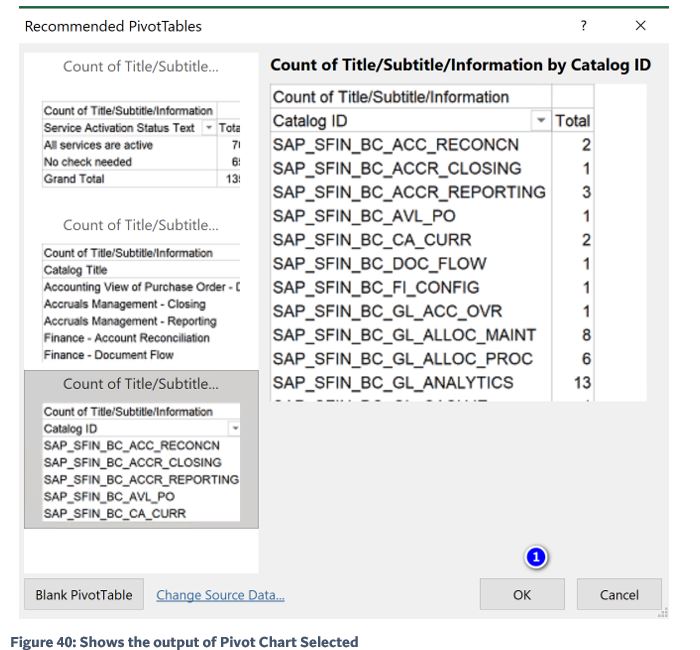Click total value 13 for GL_ANALYTICS
Image resolution: width=700 pixels, height=650 pixels.
[x=582, y=383]
